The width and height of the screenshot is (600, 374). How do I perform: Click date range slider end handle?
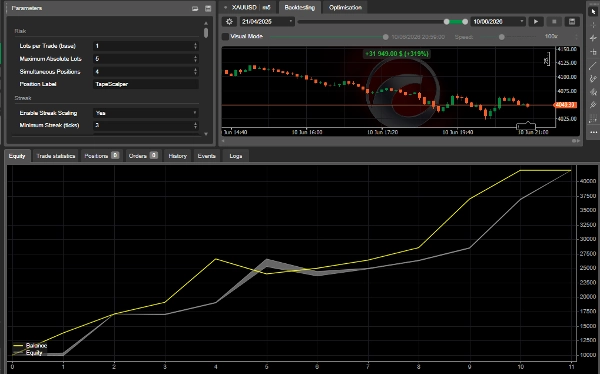click(x=465, y=22)
